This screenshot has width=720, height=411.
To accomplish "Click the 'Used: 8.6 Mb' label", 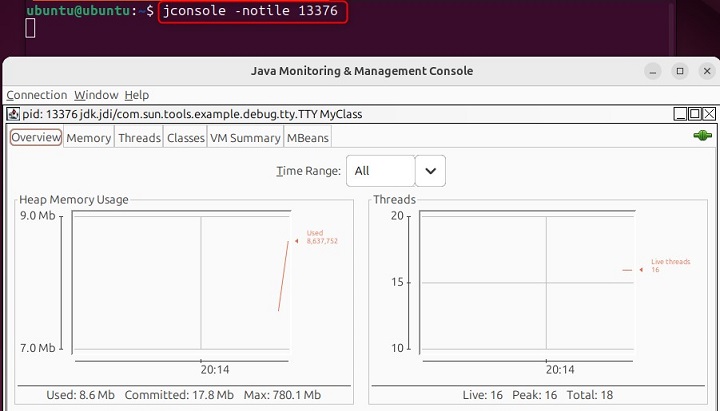I will (x=80, y=395).
